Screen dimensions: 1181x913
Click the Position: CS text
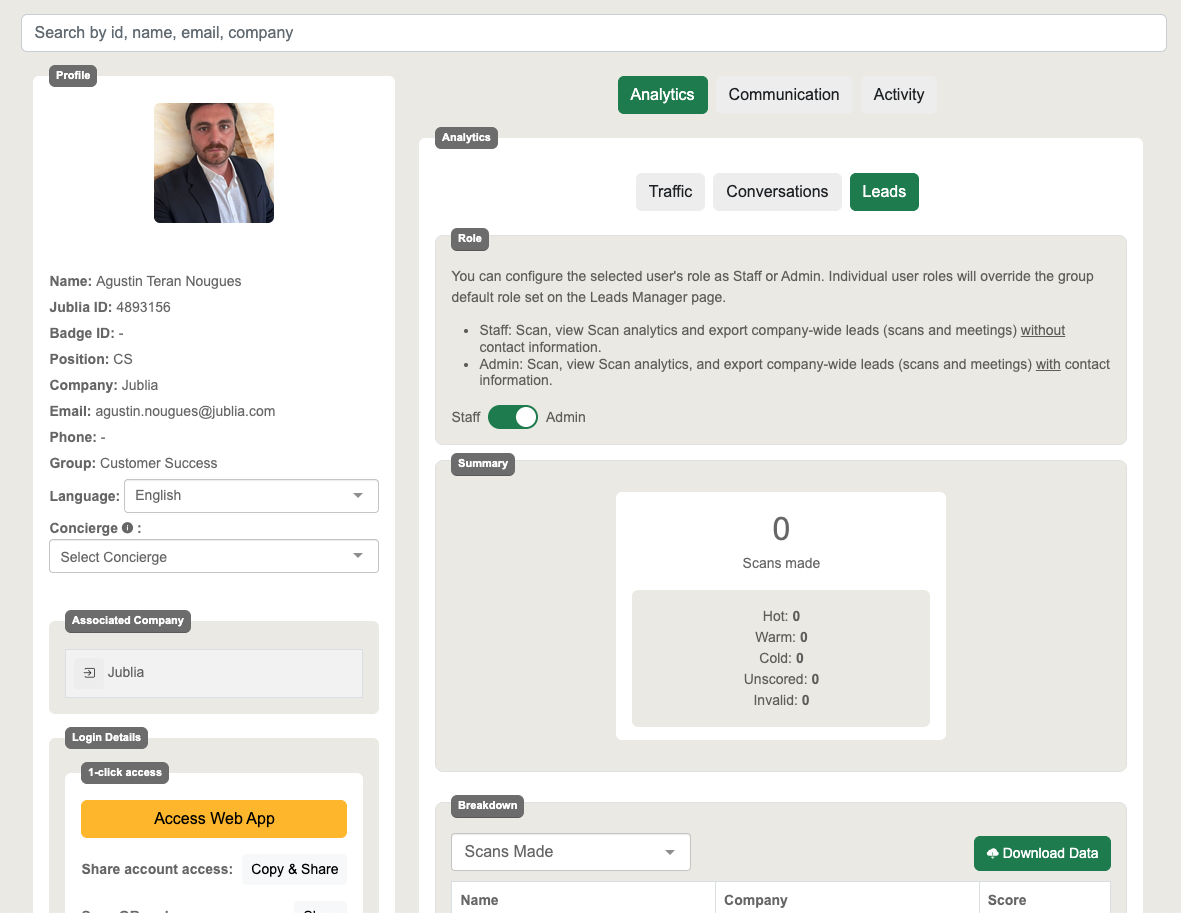[91, 359]
